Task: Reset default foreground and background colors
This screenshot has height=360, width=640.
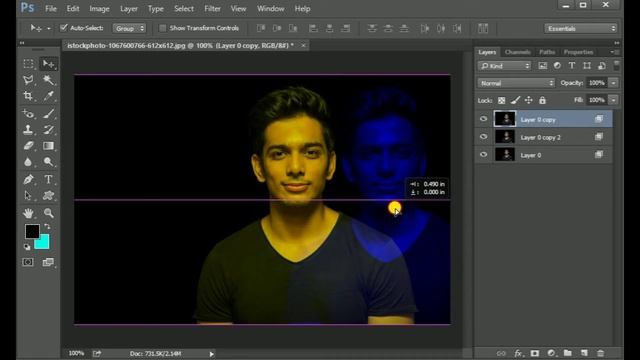Action: (x=27, y=247)
